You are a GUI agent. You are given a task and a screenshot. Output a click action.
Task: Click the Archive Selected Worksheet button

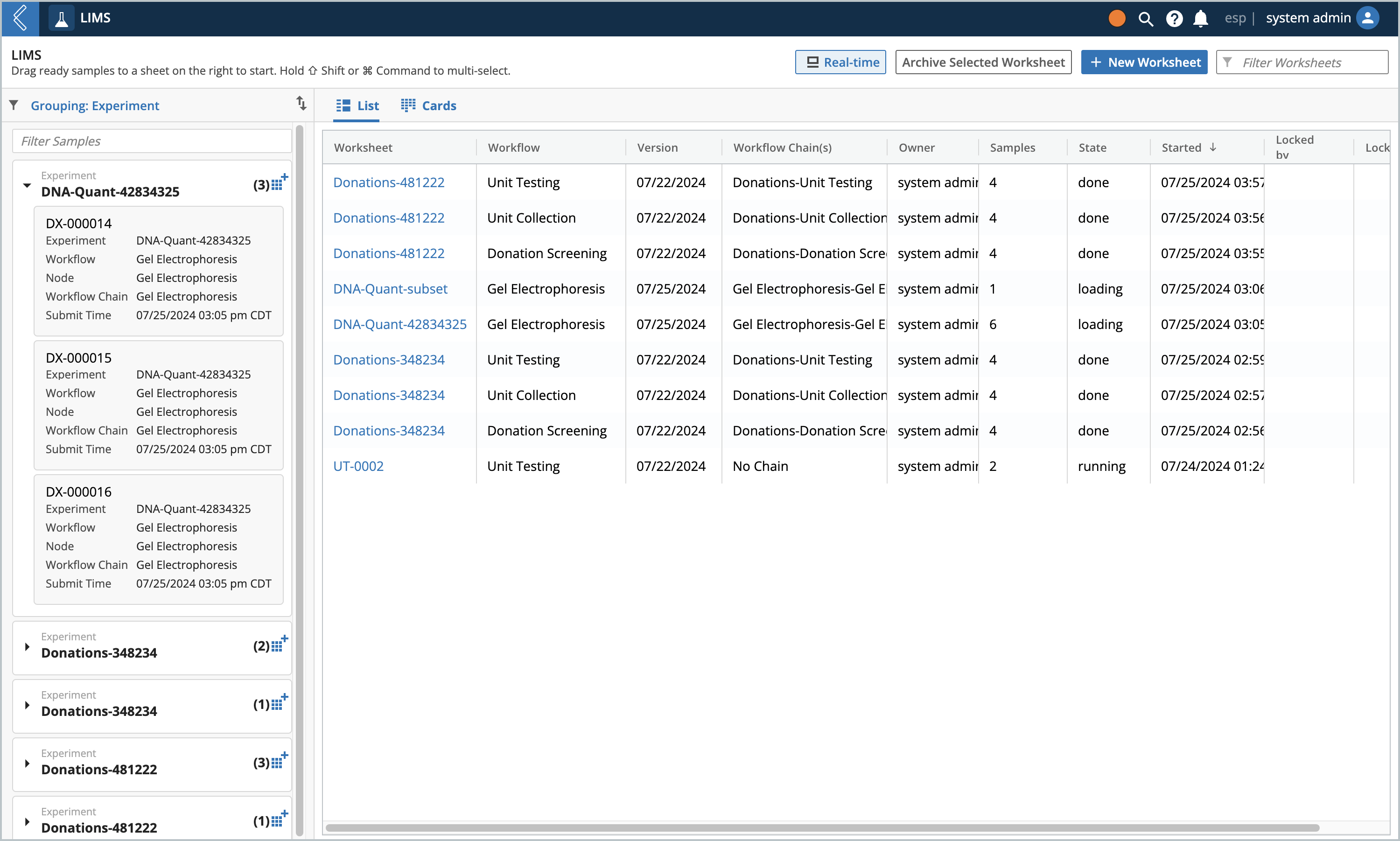pos(984,62)
